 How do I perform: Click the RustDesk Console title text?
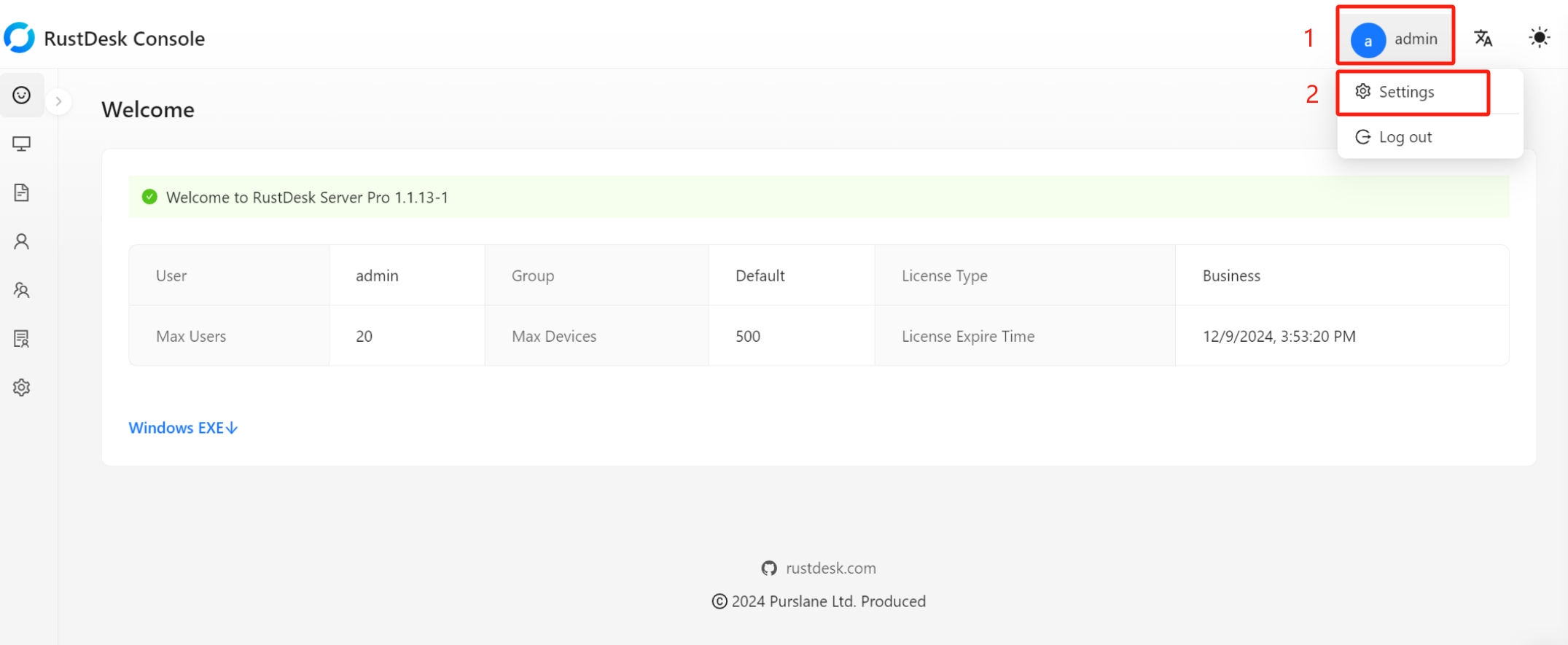pyautogui.click(x=124, y=39)
